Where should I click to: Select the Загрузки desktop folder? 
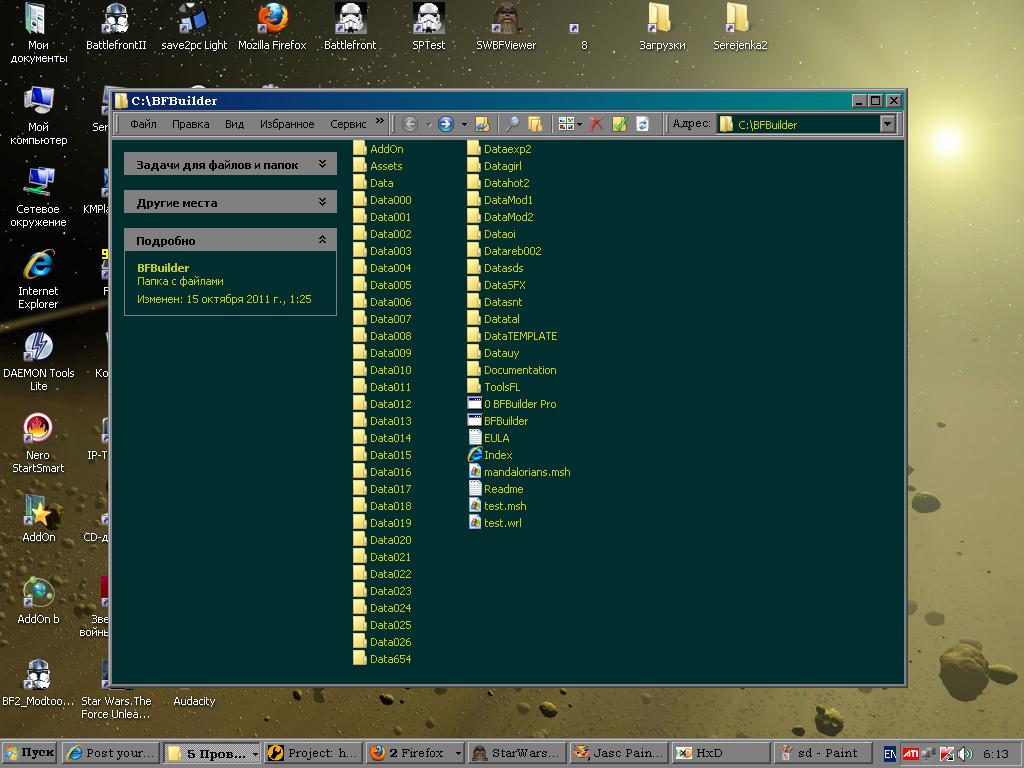662,27
